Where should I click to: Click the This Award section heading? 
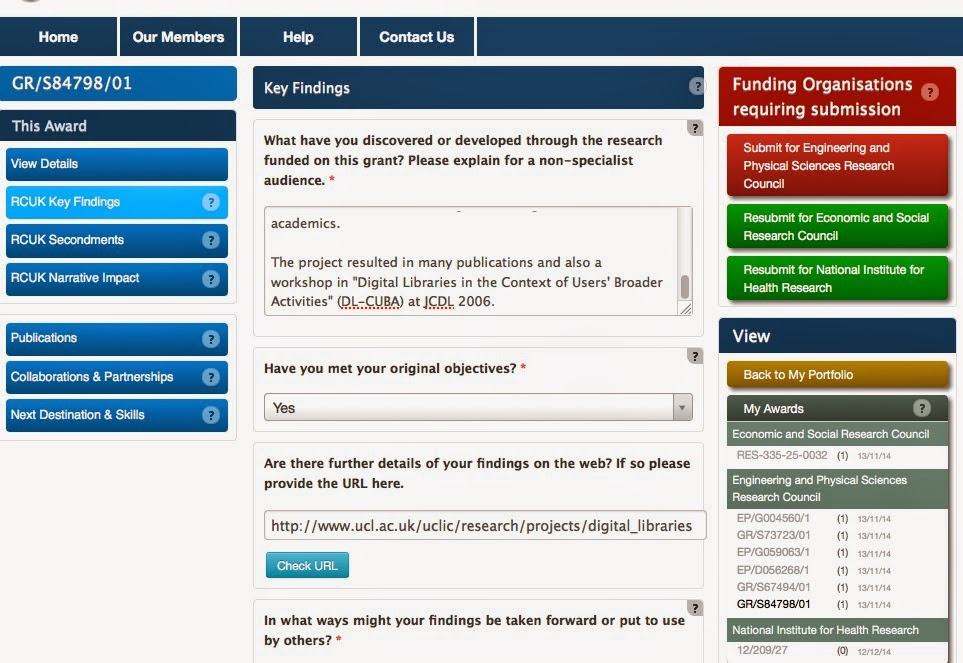click(118, 126)
